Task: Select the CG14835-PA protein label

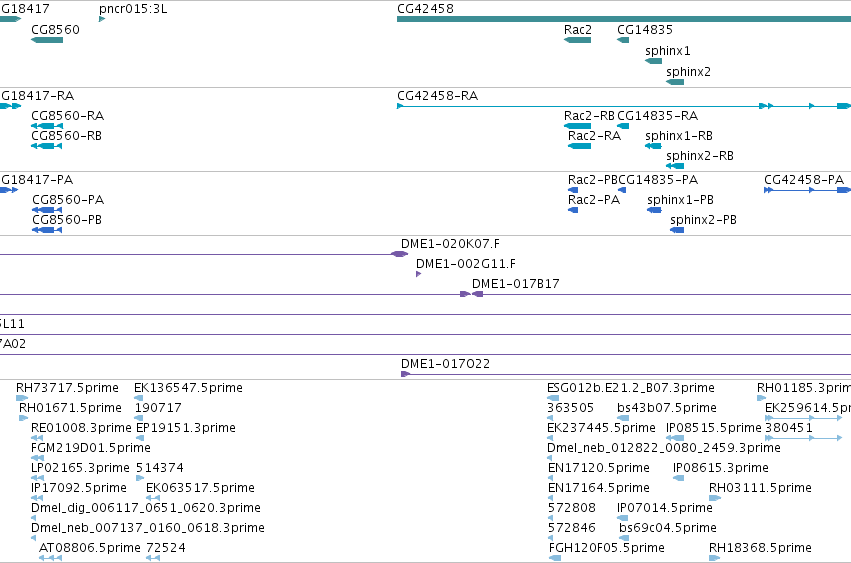Action: 658,180
